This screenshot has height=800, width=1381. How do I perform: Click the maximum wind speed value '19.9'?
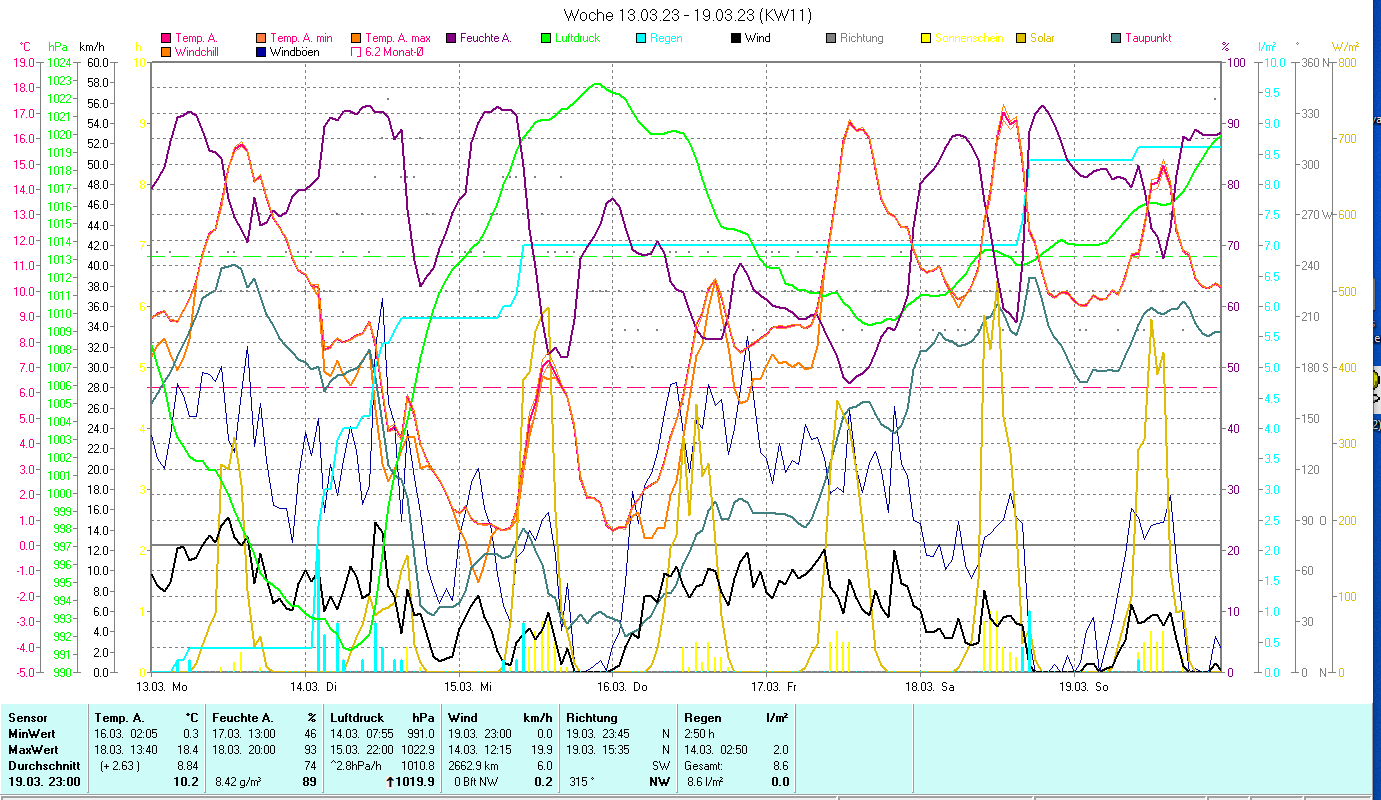(541, 750)
